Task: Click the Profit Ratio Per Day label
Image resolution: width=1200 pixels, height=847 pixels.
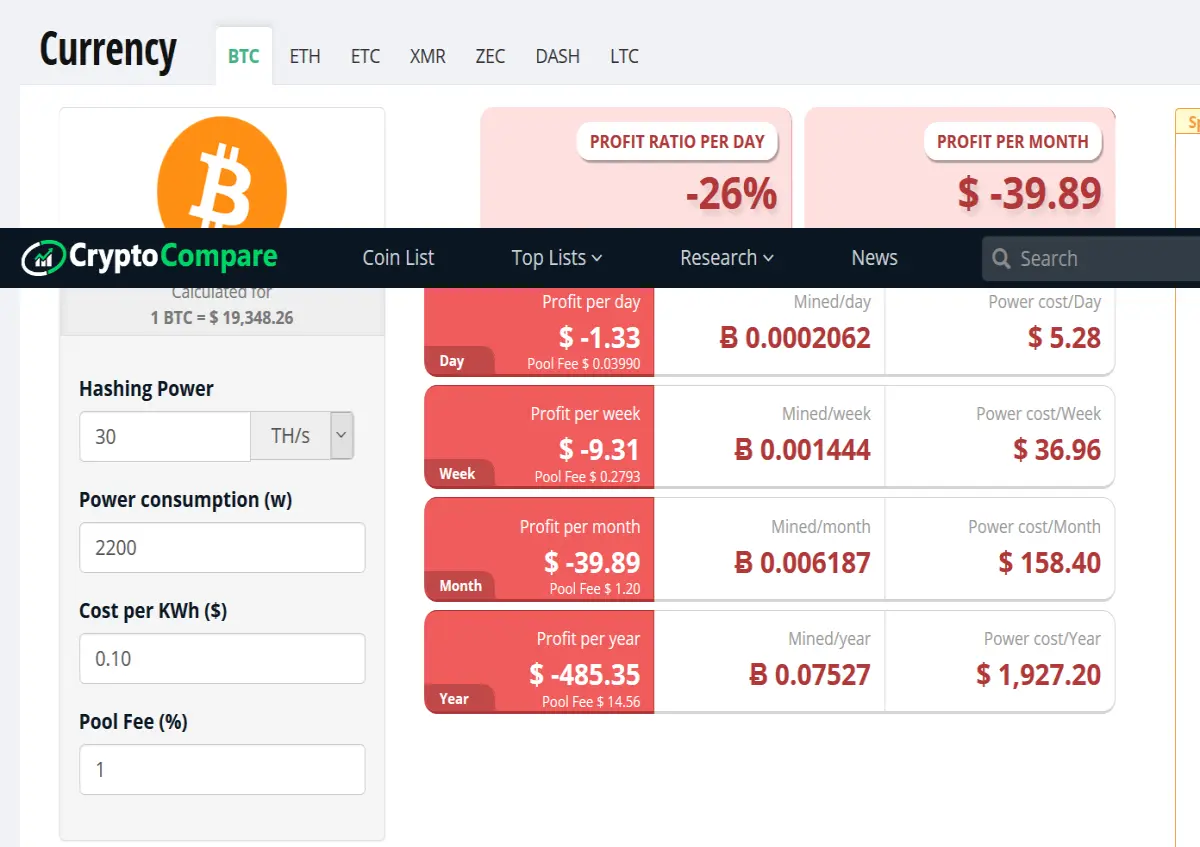Action: (x=677, y=142)
